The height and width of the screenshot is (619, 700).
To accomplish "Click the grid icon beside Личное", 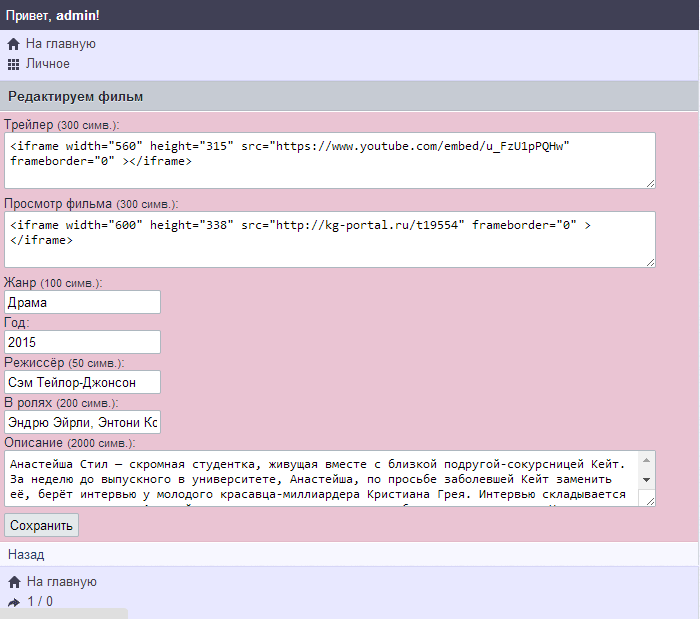I will (13, 64).
